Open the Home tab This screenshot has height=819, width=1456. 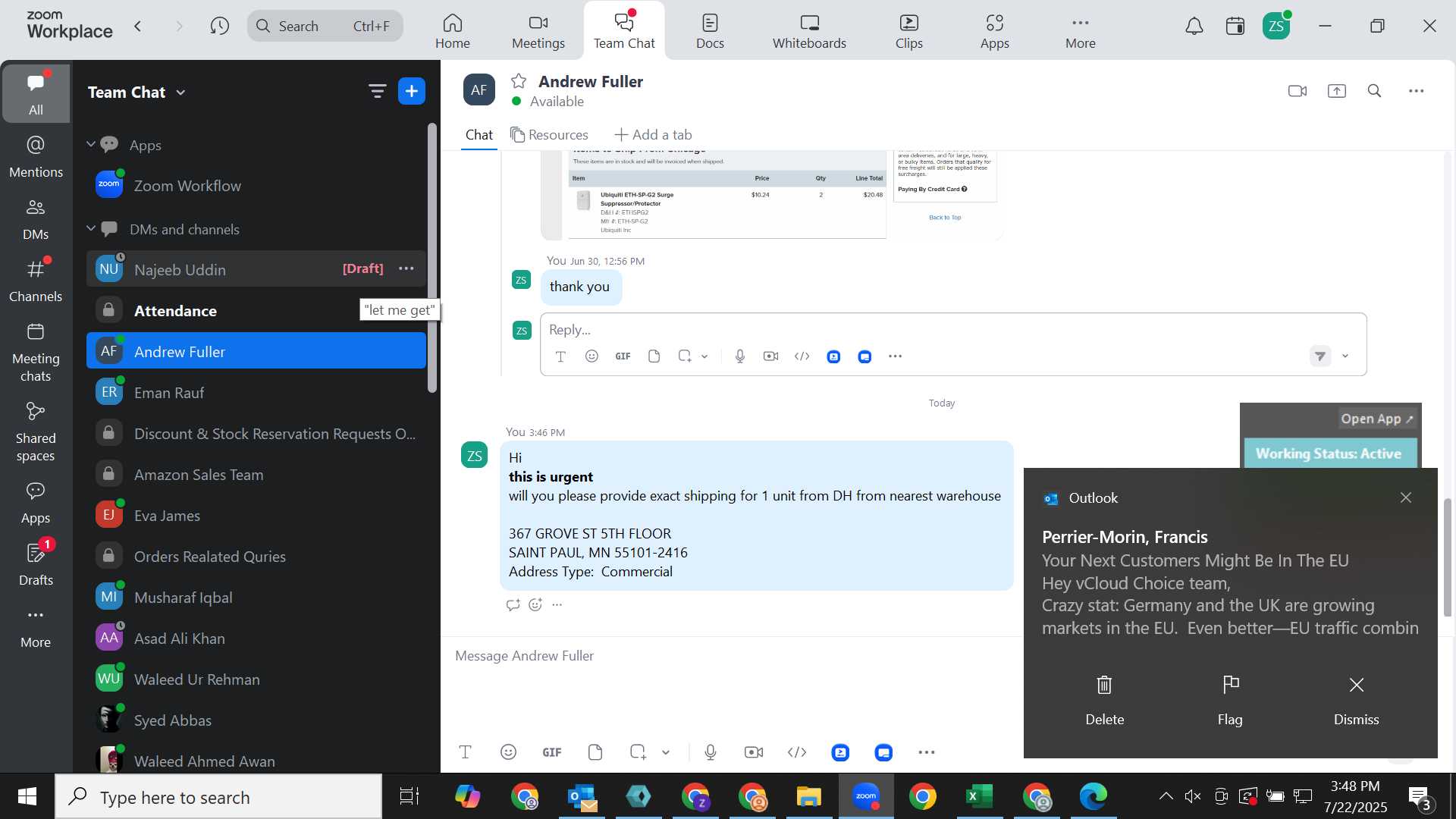click(453, 31)
